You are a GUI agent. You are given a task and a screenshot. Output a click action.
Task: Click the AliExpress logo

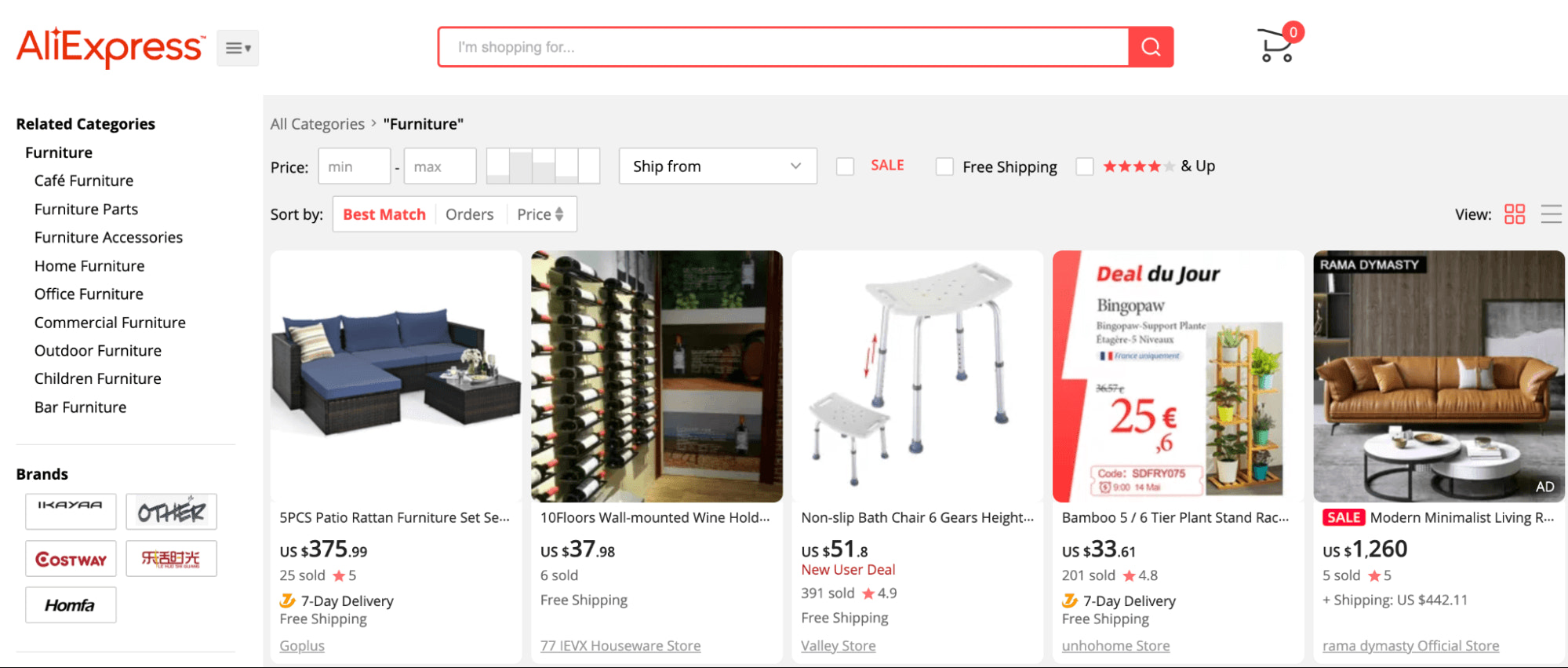point(110,47)
